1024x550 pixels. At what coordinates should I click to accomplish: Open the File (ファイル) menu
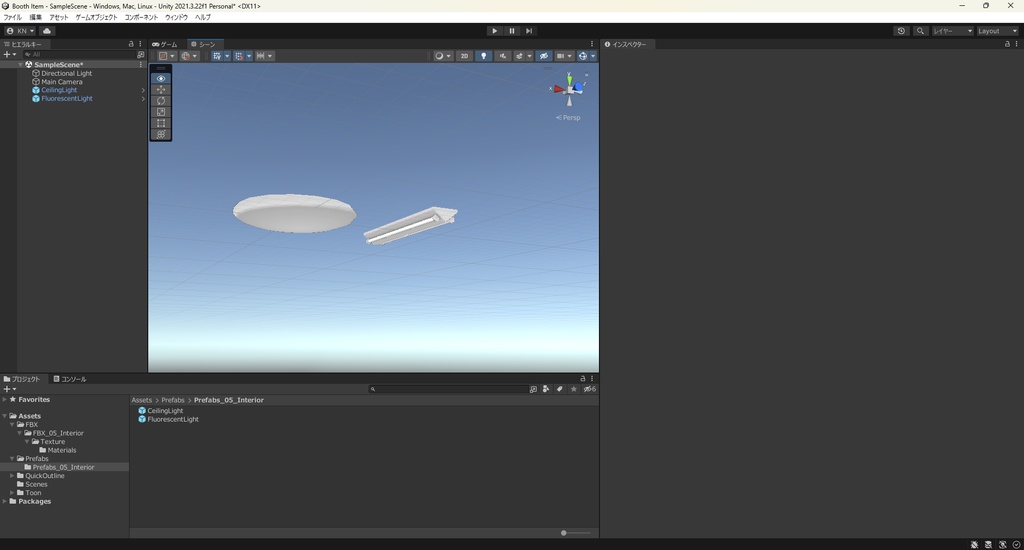12,17
